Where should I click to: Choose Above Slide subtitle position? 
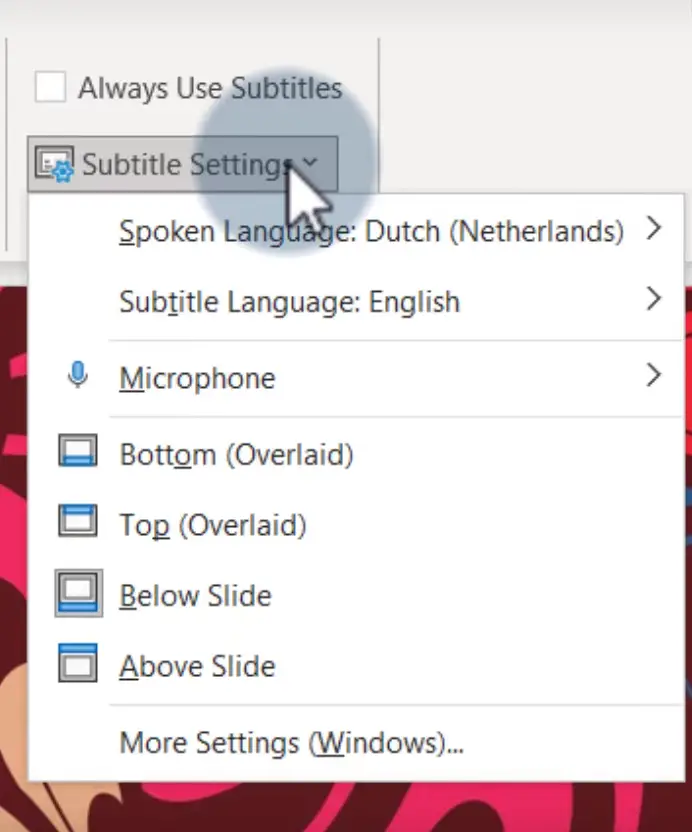(x=356, y=666)
